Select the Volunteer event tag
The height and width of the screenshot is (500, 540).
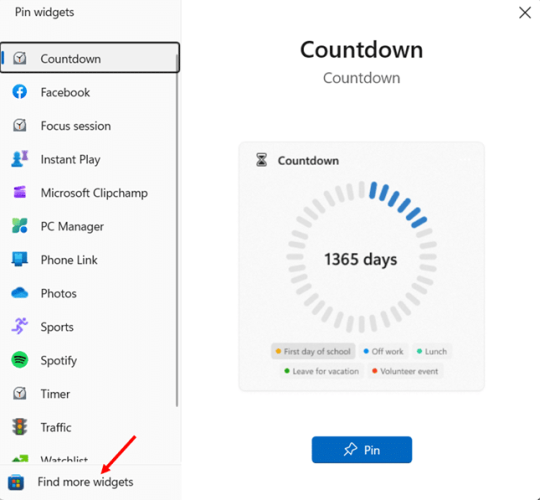(405, 371)
